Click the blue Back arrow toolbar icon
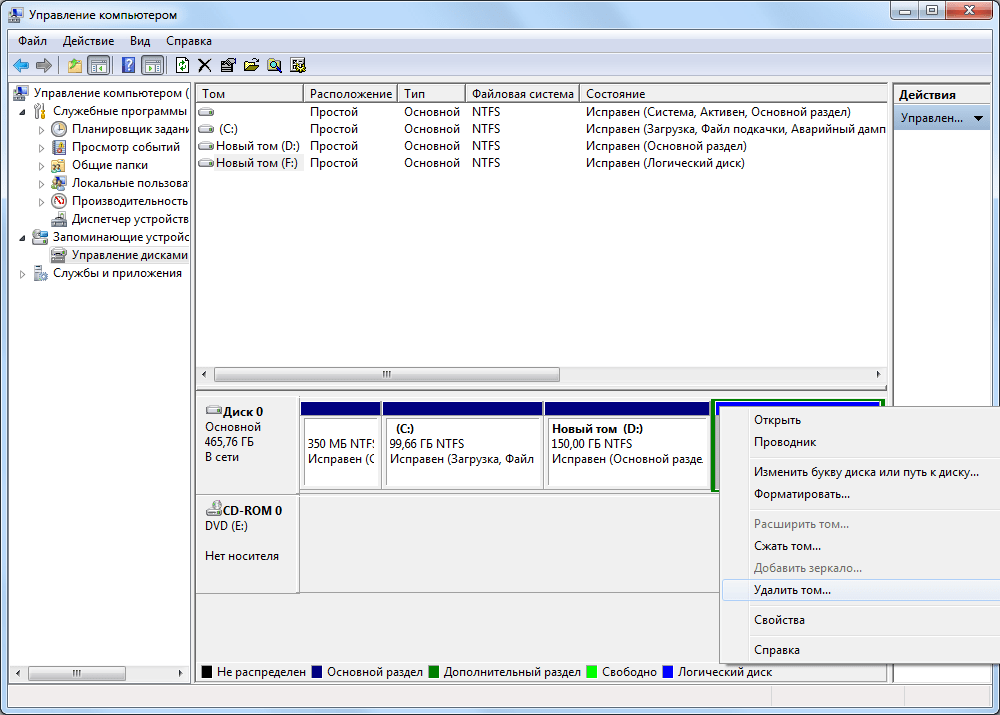The height and width of the screenshot is (715, 1000). click(x=20, y=65)
